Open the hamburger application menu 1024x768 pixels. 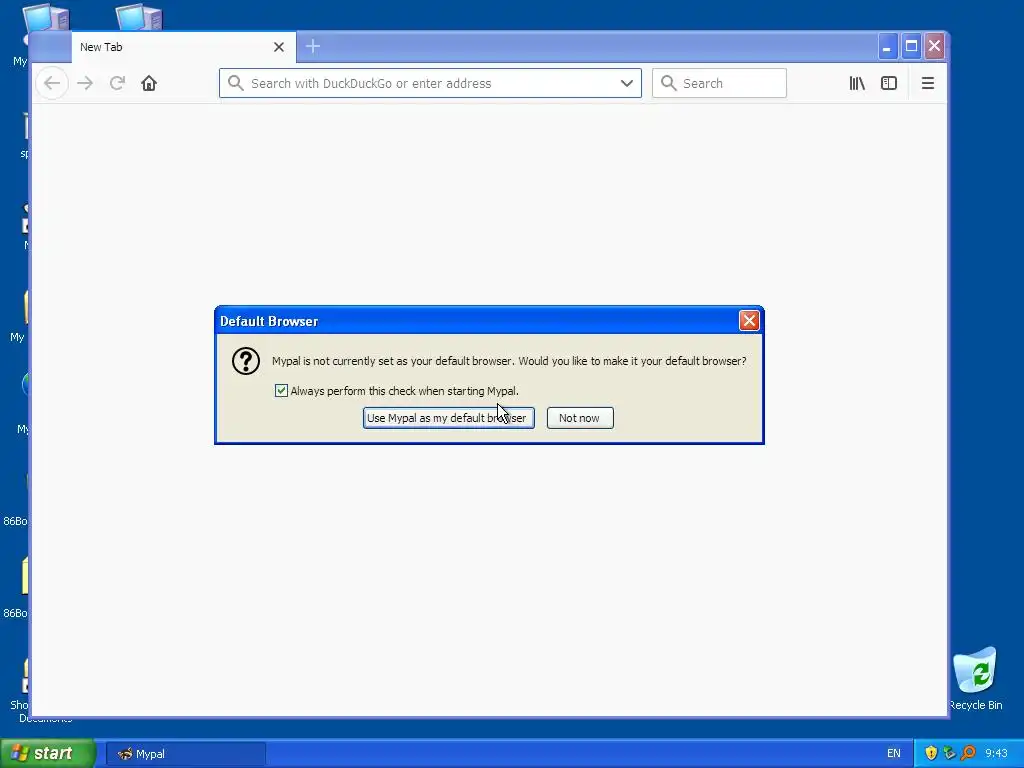(x=927, y=83)
